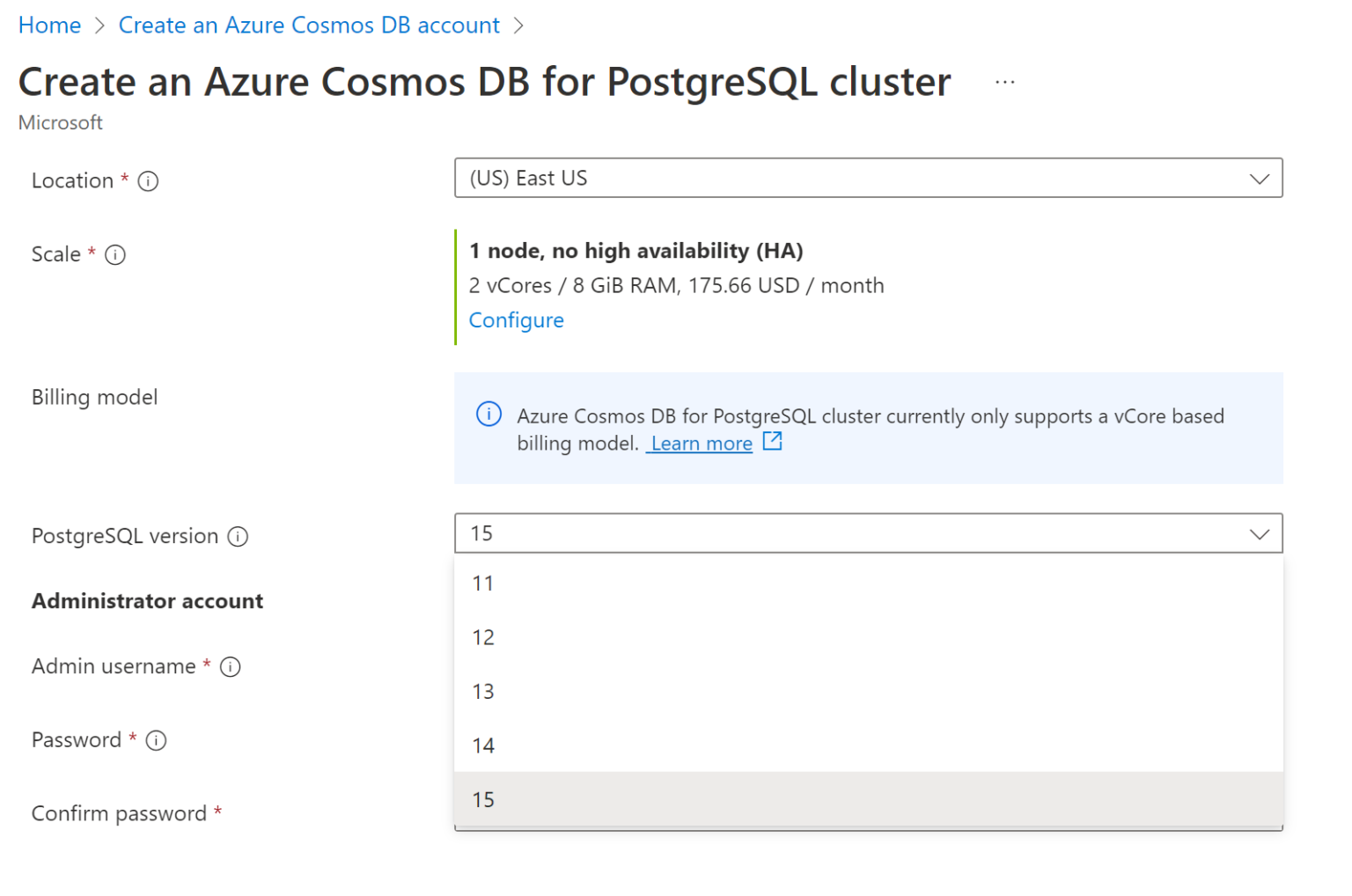Choose version 12 from the list
Screen dimensions: 1352x896
[868, 637]
